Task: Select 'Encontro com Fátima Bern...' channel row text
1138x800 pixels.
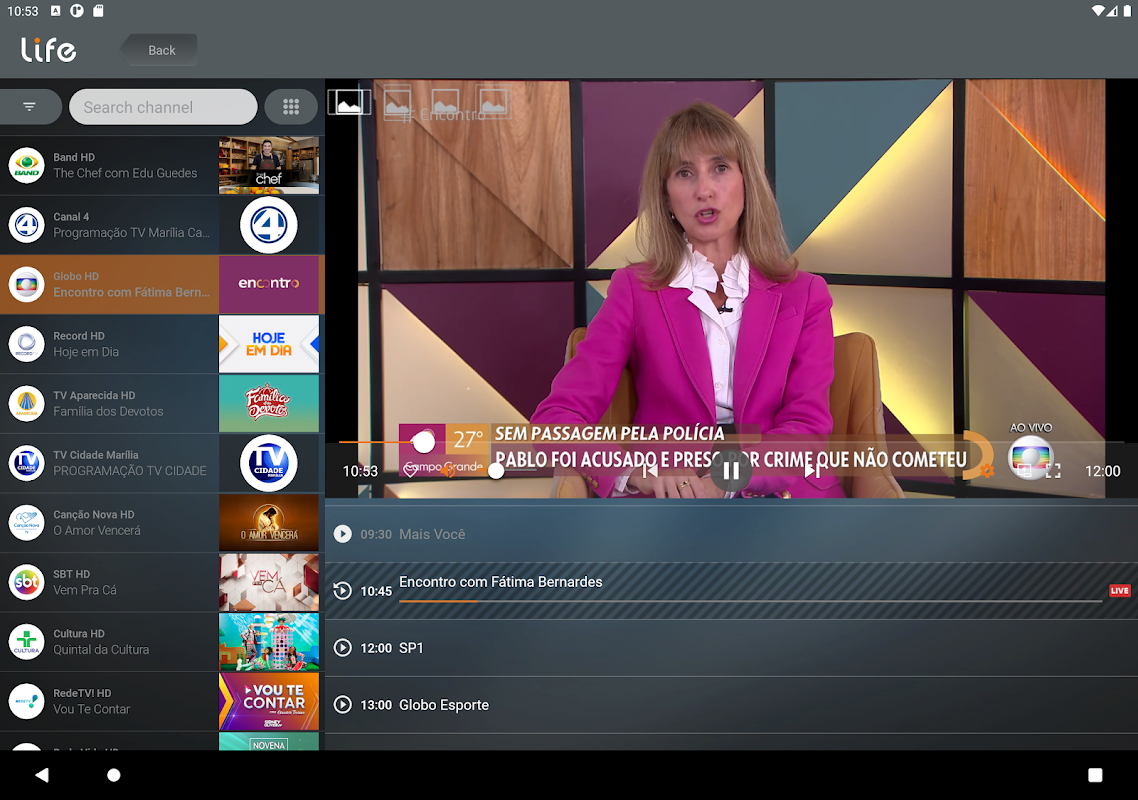Action: [x=131, y=293]
